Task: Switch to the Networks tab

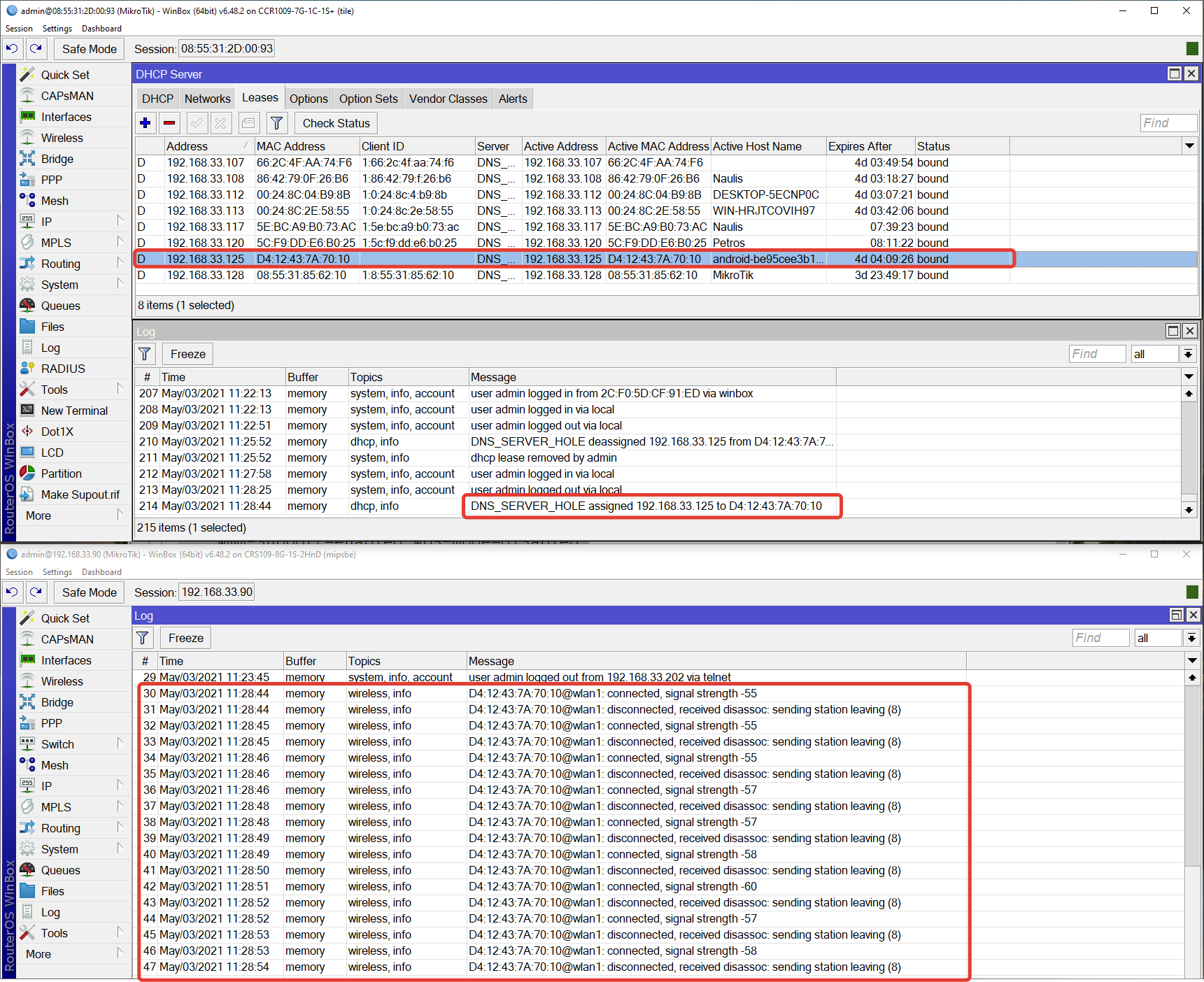Action: pos(207,99)
